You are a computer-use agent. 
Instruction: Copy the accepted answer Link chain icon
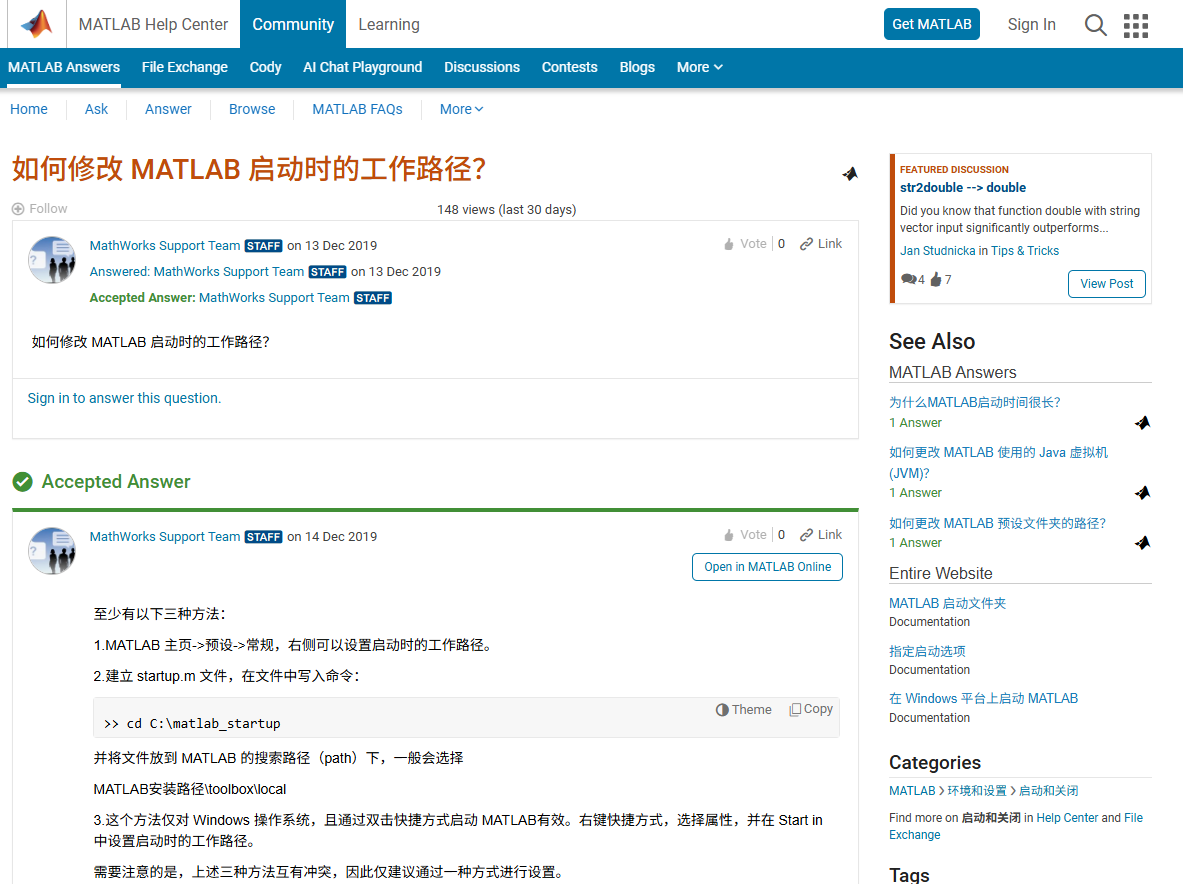[x=807, y=535]
